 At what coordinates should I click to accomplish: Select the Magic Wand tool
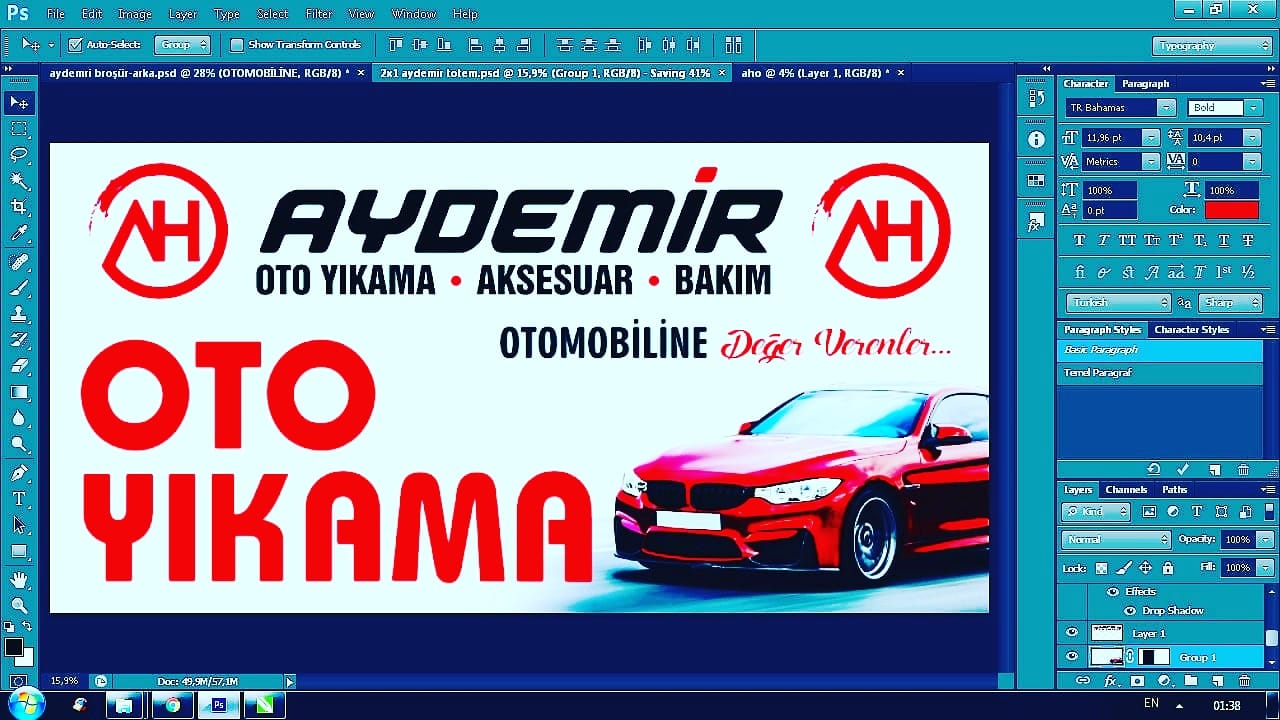pos(19,181)
